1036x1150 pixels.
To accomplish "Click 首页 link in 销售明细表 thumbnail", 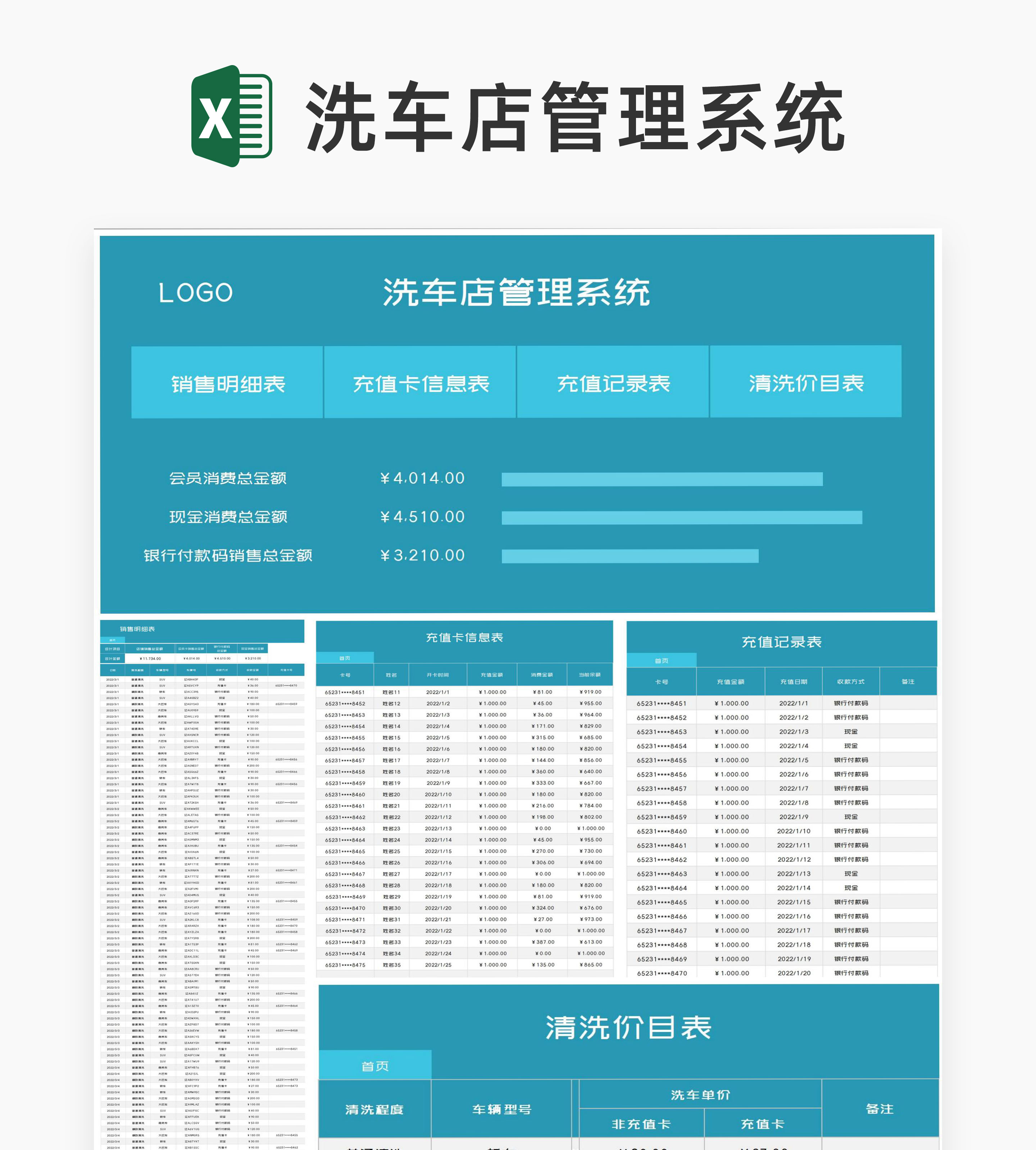I will [112, 640].
